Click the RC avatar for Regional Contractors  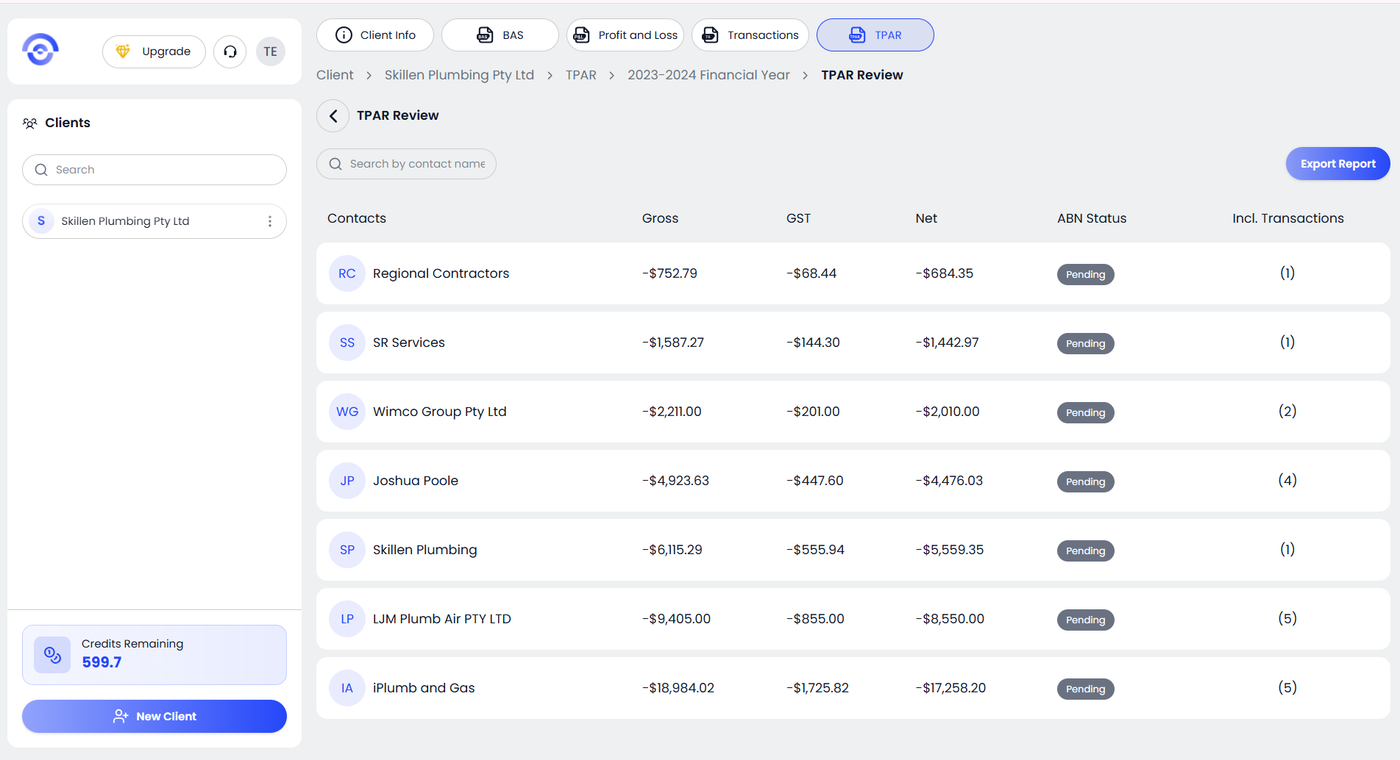[347, 274]
